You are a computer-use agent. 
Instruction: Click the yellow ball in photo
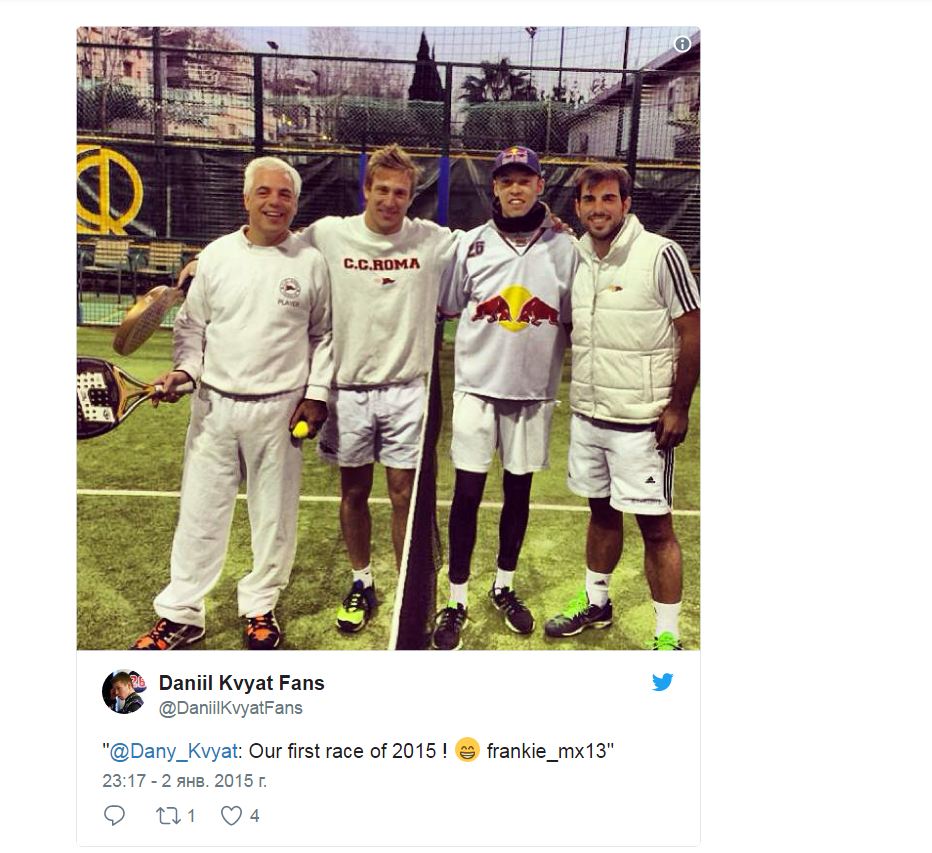click(301, 429)
